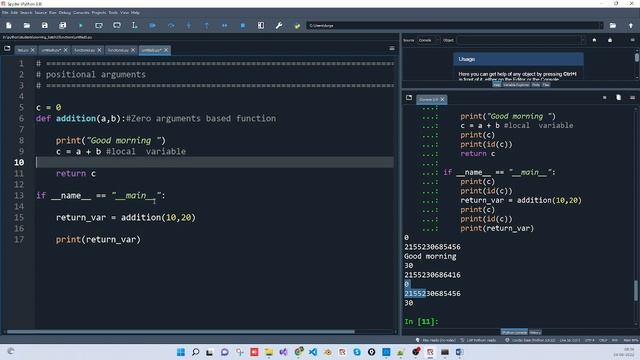This screenshot has width=640, height=360.
Task: Open Visual Studio Code from the taskbar
Action: point(313,352)
